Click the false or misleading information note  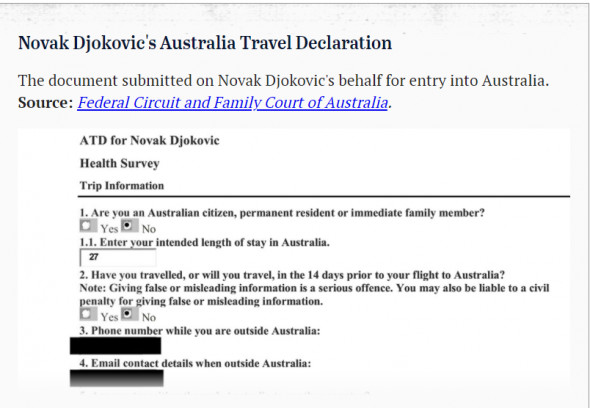point(314,295)
